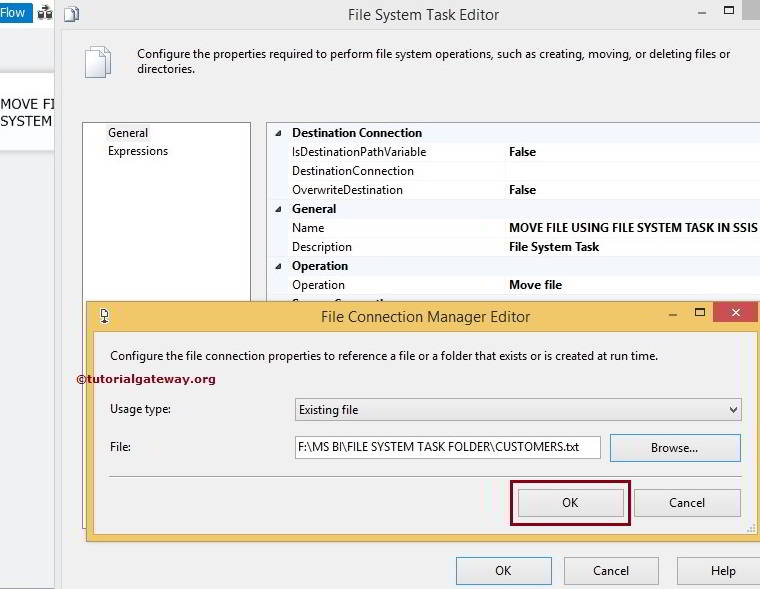Open the Usage type dropdown
The width and height of the screenshot is (760, 589).
(518, 410)
